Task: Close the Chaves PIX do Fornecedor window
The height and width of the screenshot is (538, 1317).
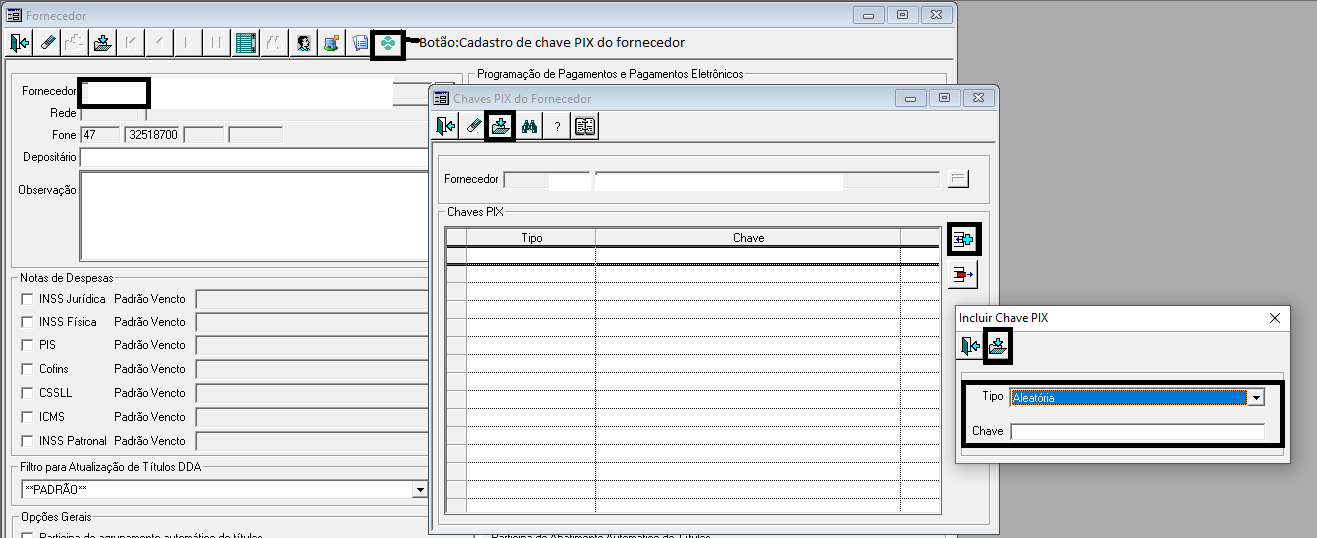Action: [x=977, y=97]
